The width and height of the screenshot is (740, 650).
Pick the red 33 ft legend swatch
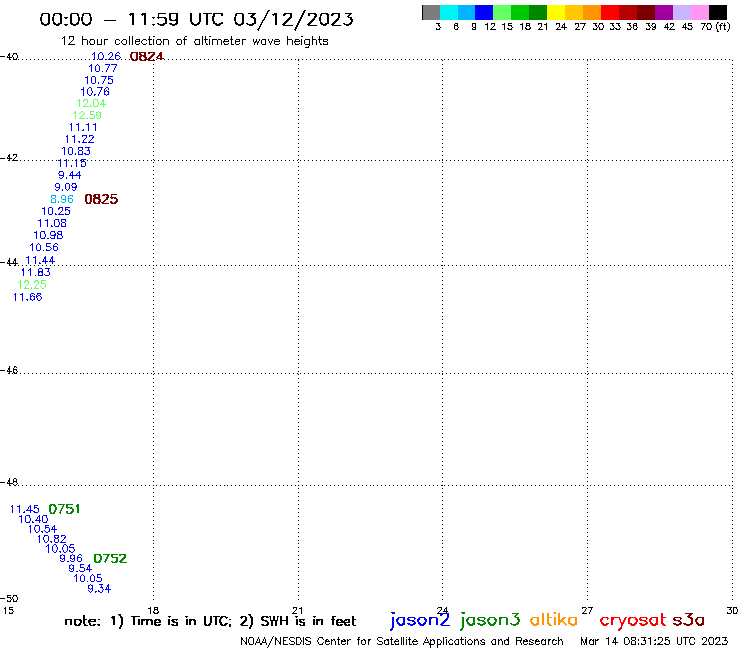point(610,12)
